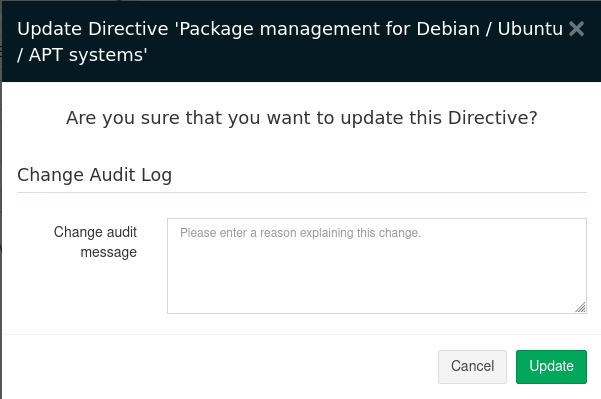Click the '/ APT systems' title line
Screen dimensions: 601x399
click(82, 55)
